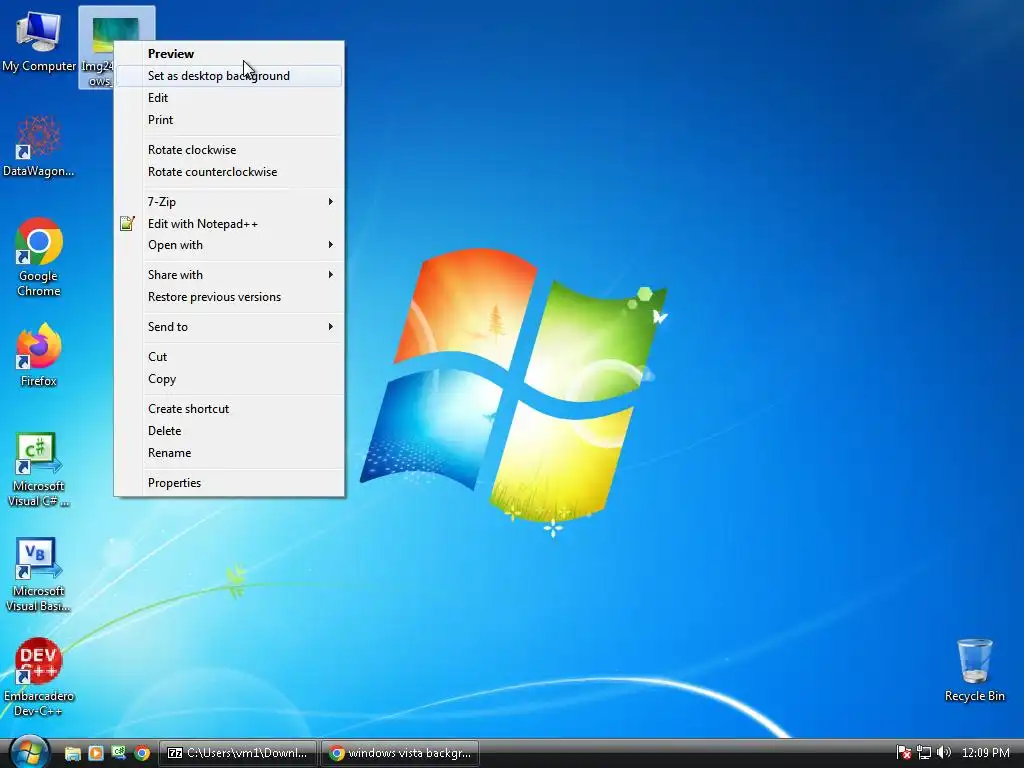The height and width of the screenshot is (768, 1024).
Task: Select Rotate clockwise
Action: [229, 150]
